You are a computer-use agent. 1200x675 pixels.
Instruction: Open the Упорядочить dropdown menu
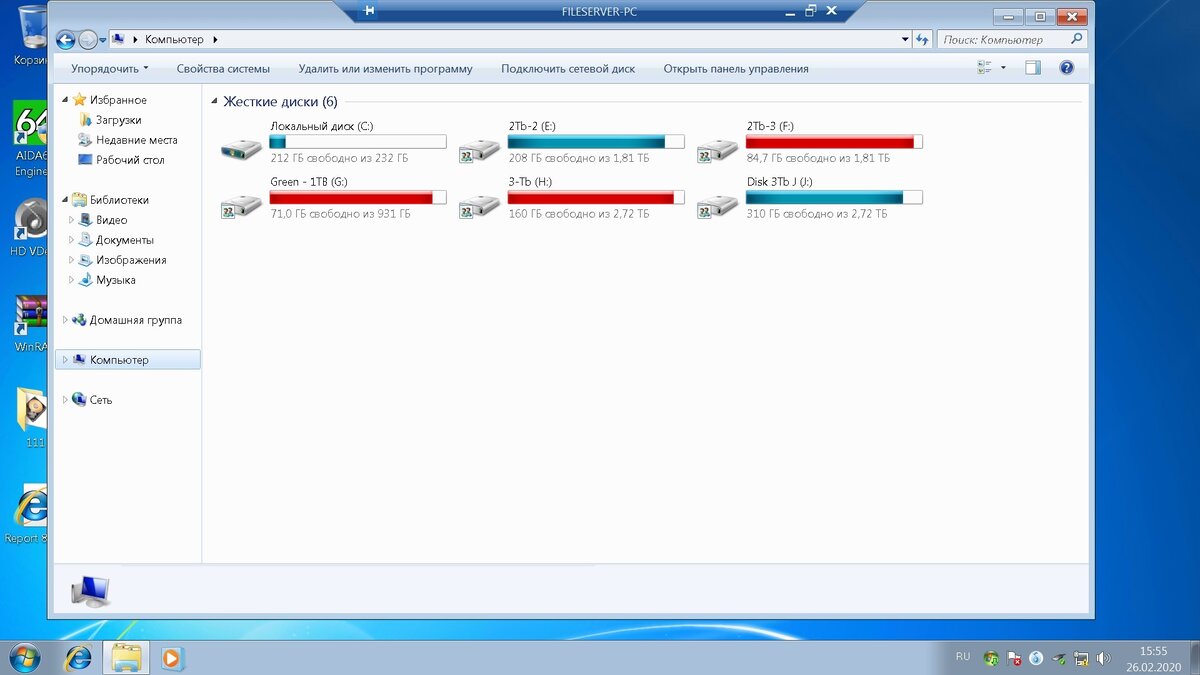[x=109, y=69]
